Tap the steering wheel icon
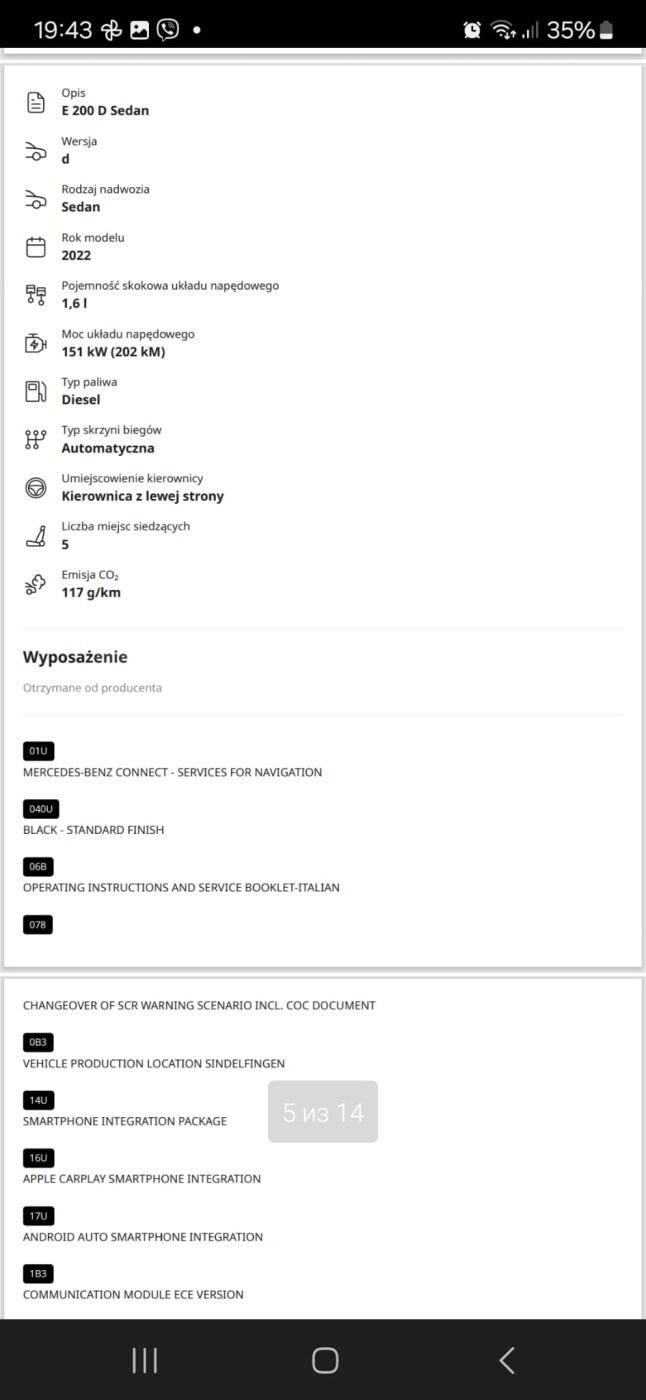Viewport: 646px width, 1400px height. (36, 488)
